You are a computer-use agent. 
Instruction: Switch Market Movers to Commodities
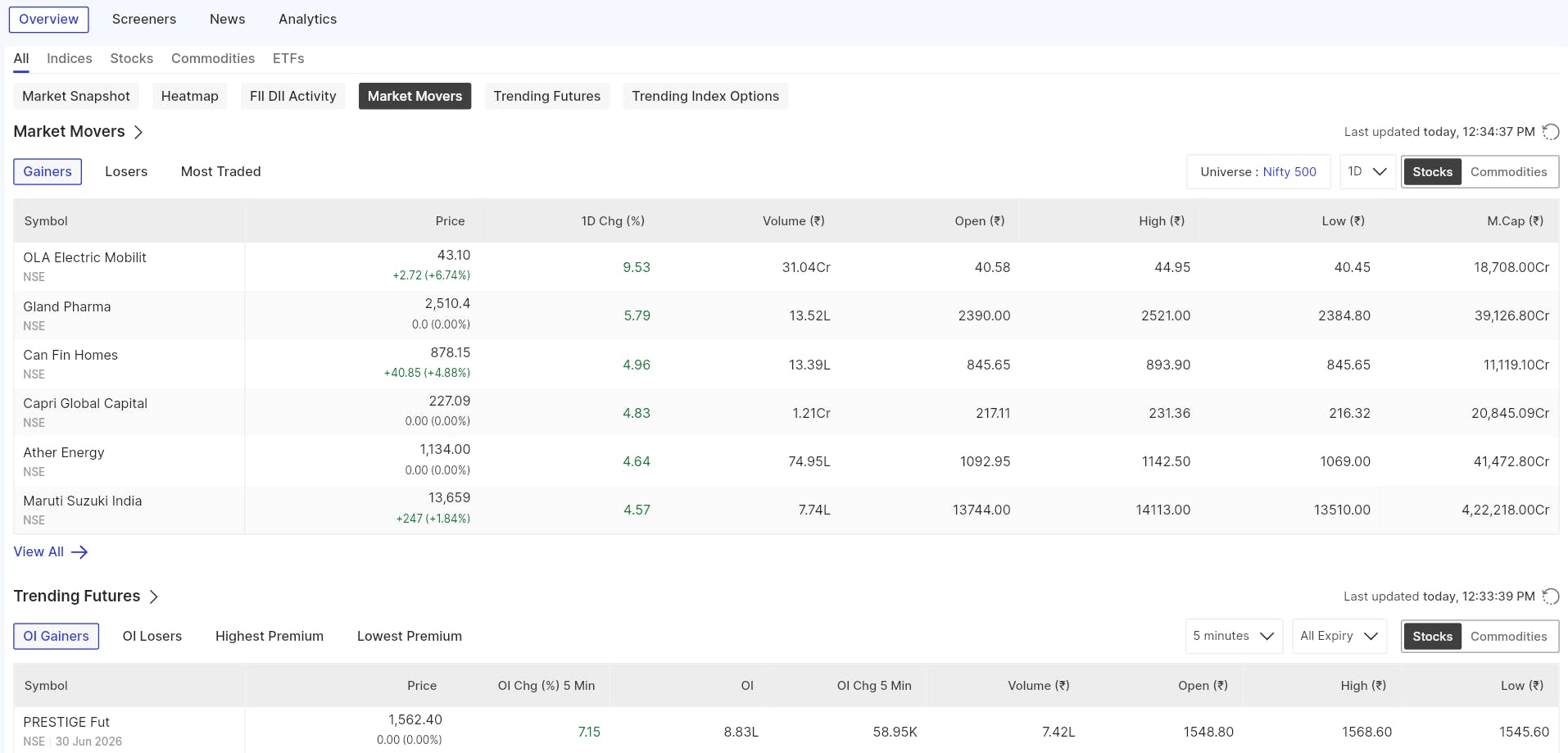1508,172
